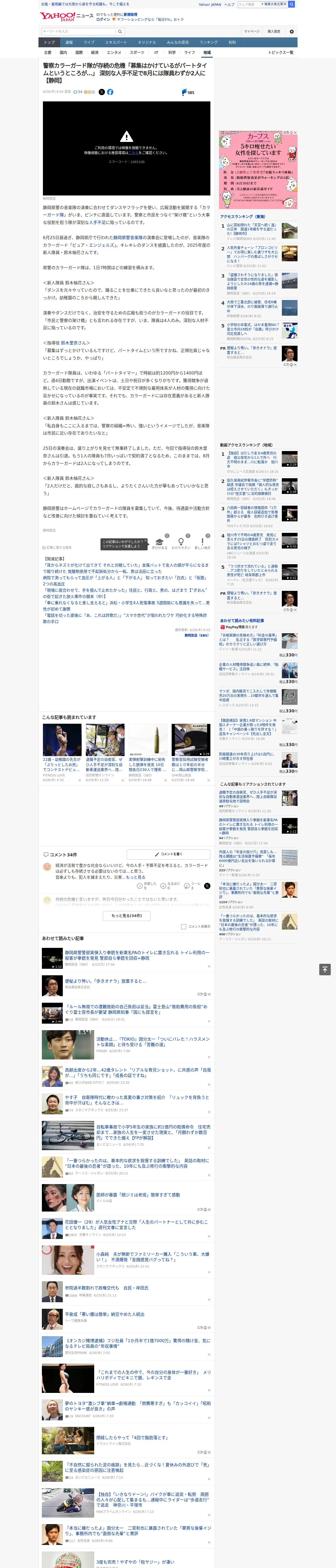Open the トップ navigation tab

[x=49, y=43]
